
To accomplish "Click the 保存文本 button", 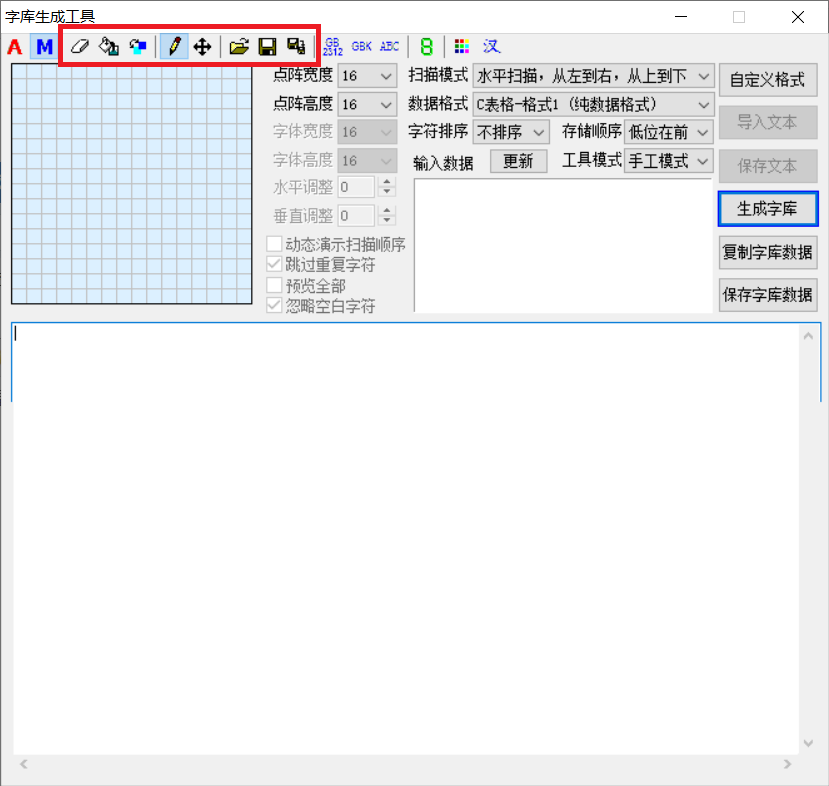I will tap(768, 166).
